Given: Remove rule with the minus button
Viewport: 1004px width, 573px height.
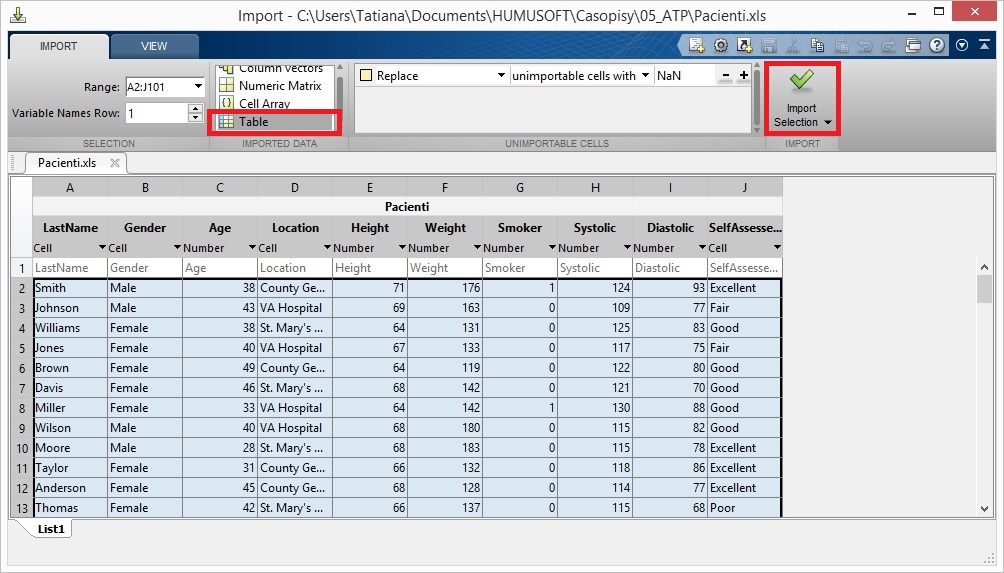Looking at the screenshot, I should tap(725, 76).
